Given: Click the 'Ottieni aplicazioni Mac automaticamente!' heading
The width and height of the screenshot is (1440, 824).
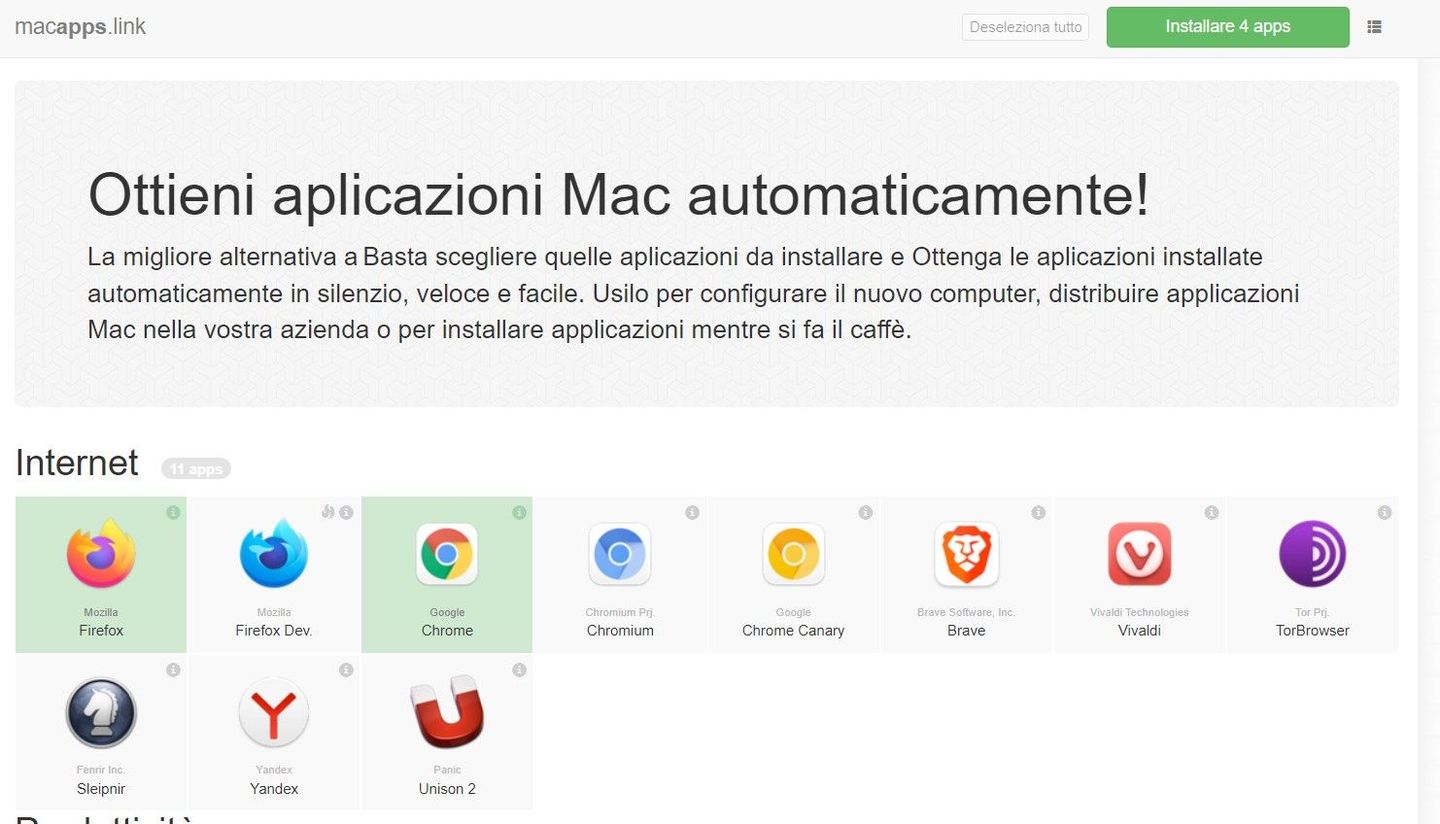Looking at the screenshot, I should (619, 195).
